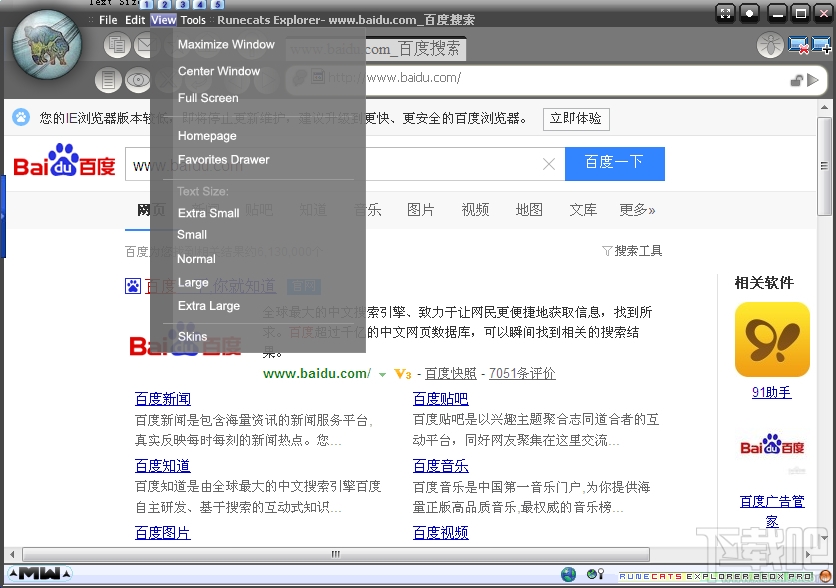The width and height of the screenshot is (836, 588).
Task: Click the URL address field
Action: coord(554,78)
